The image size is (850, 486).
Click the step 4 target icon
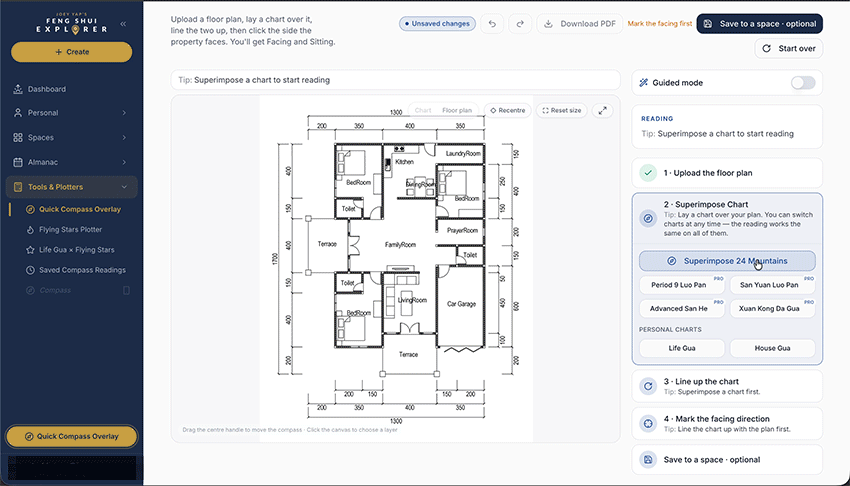click(x=648, y=423)
